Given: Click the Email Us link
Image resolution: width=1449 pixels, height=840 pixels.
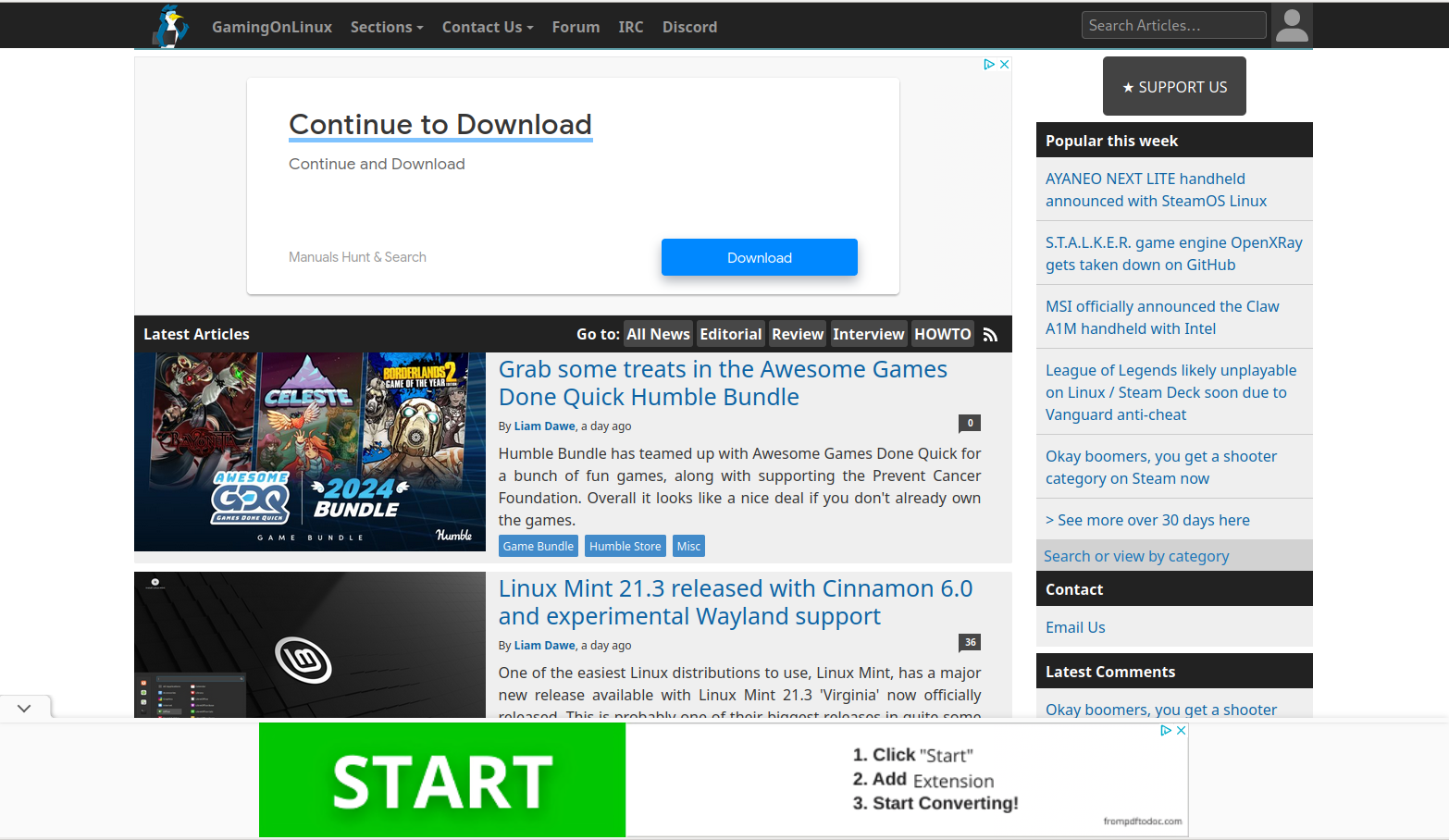Looking at the screenshot, I should [x=1075, y=627].
